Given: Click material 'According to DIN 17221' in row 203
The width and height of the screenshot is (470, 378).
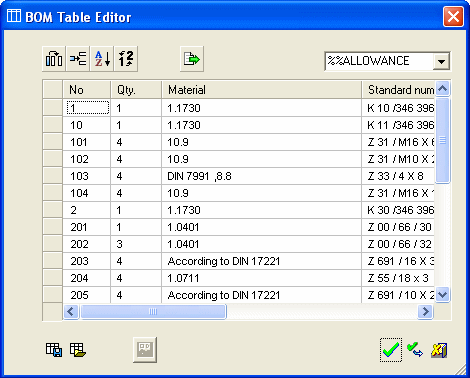Looking at the screenshot, I should point(262,261).
